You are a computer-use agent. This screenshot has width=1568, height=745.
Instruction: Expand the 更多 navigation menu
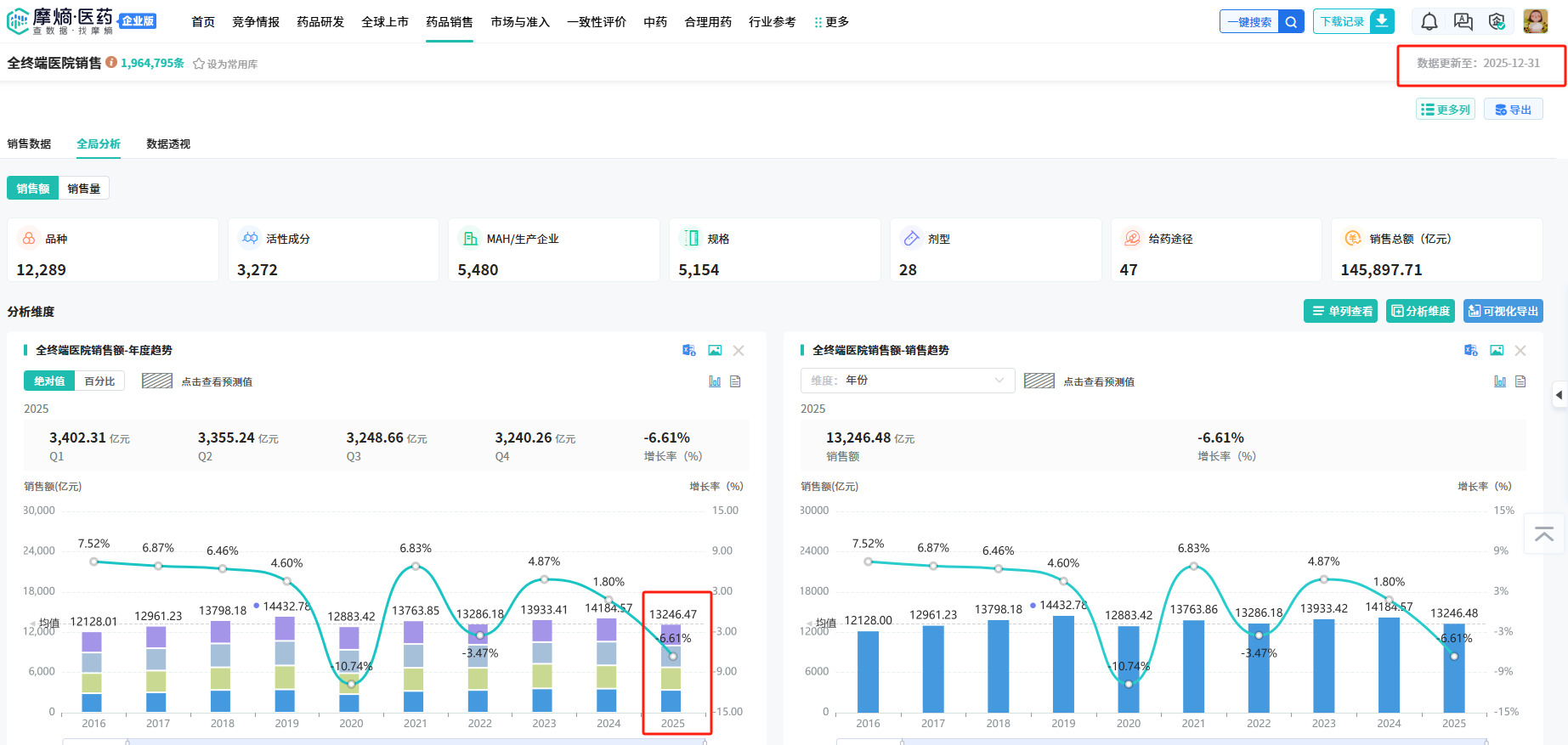[x=831, y=22]
